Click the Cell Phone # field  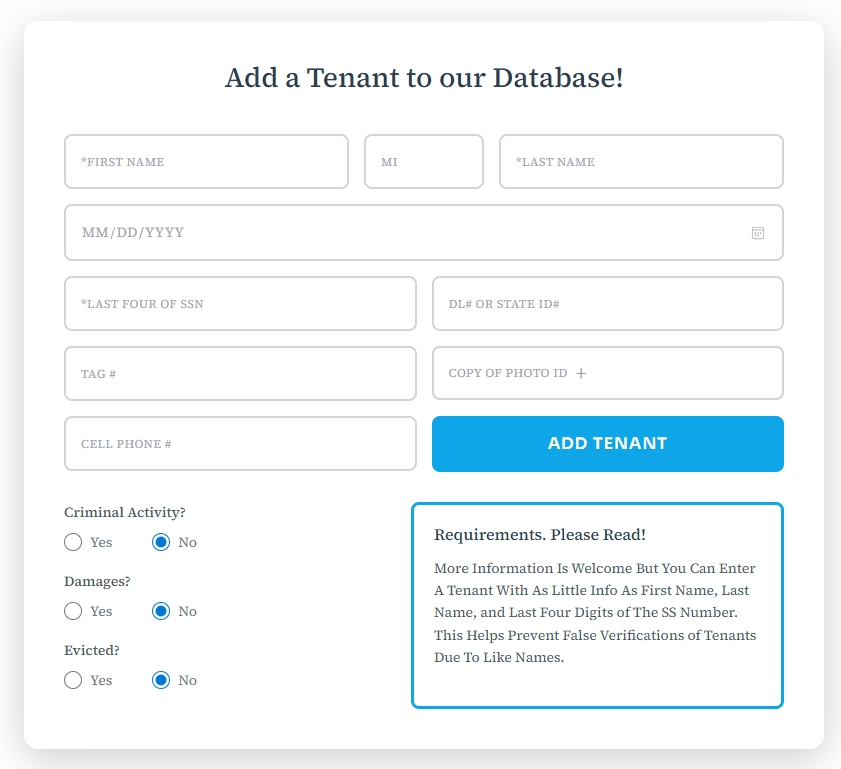tap(240, 443)
